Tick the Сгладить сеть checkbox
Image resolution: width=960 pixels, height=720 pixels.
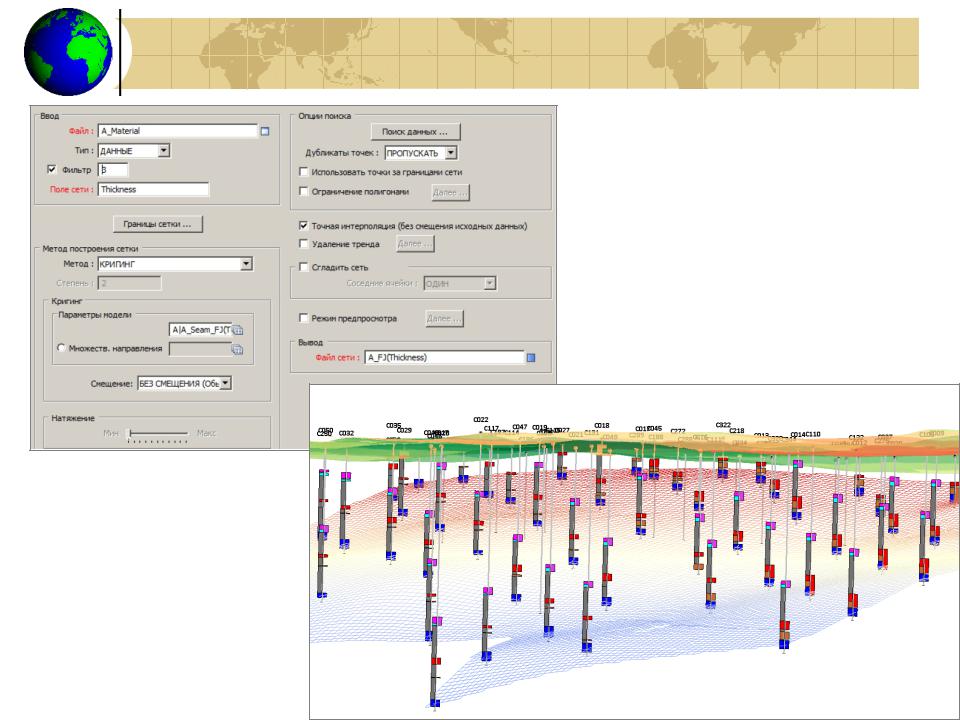coord(303,267)
